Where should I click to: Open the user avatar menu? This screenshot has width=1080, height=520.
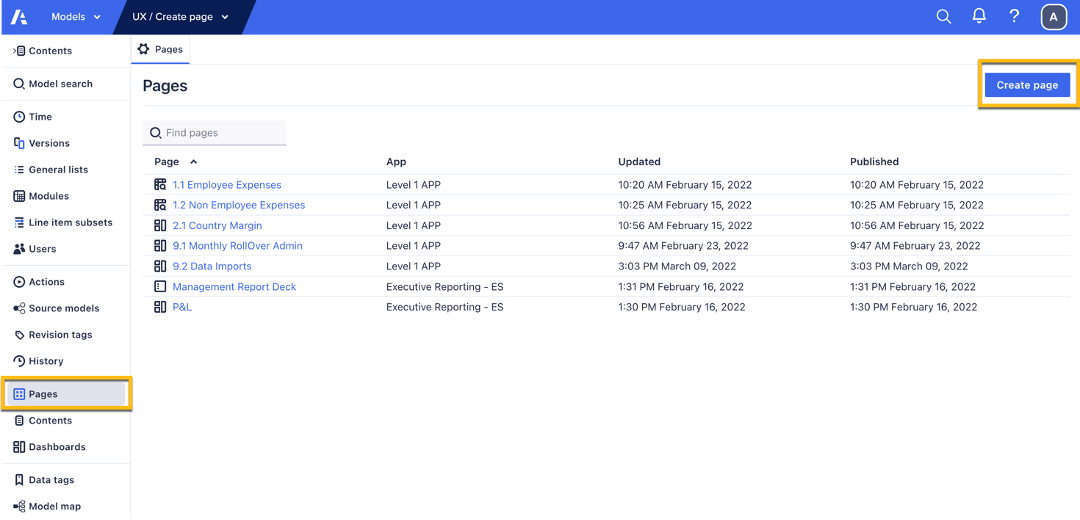coord(1054,17)
